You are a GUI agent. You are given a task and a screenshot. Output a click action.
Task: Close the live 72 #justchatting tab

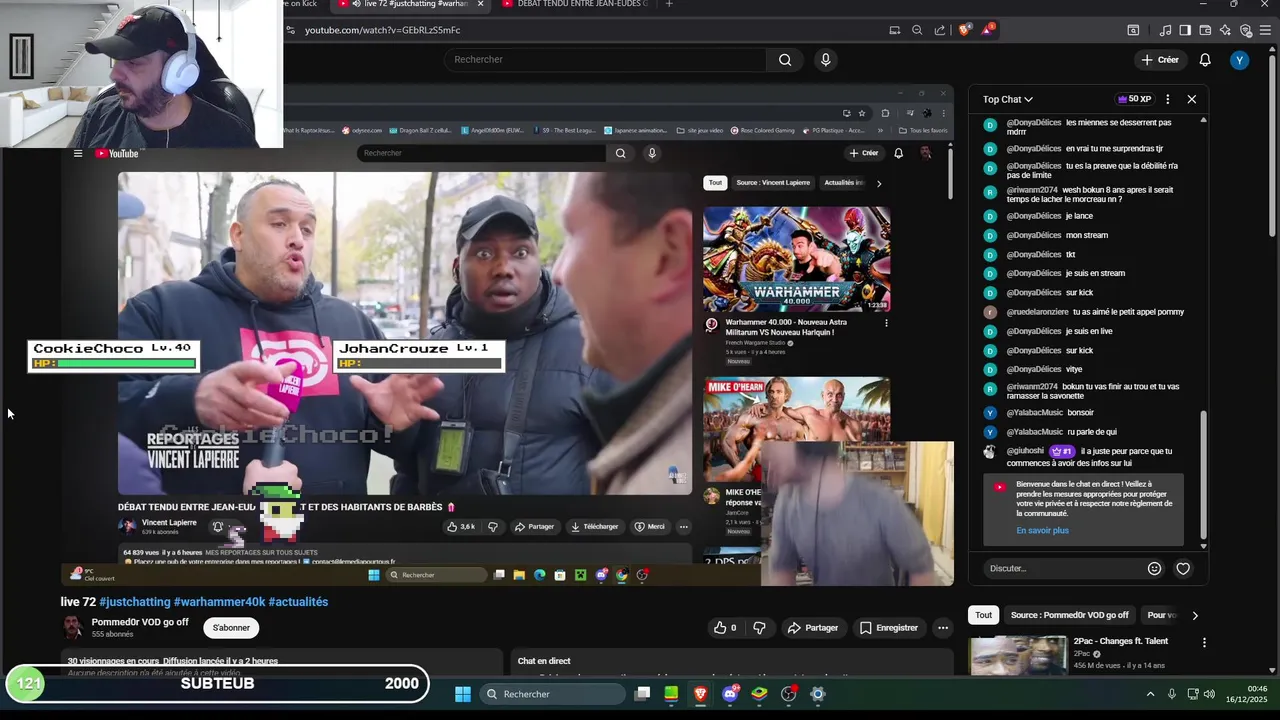[x=480, y=4]
